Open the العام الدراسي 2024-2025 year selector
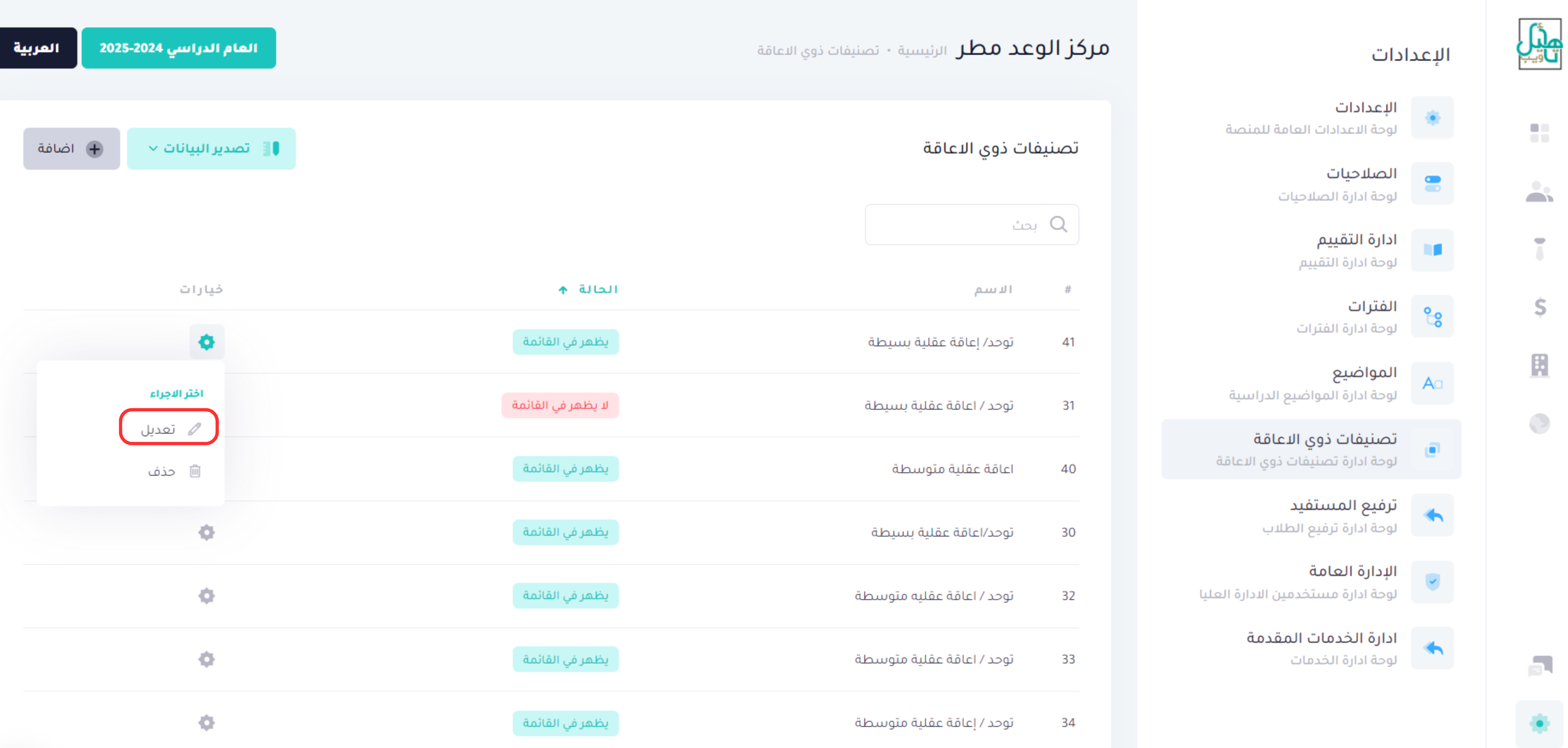 (179, 48)
